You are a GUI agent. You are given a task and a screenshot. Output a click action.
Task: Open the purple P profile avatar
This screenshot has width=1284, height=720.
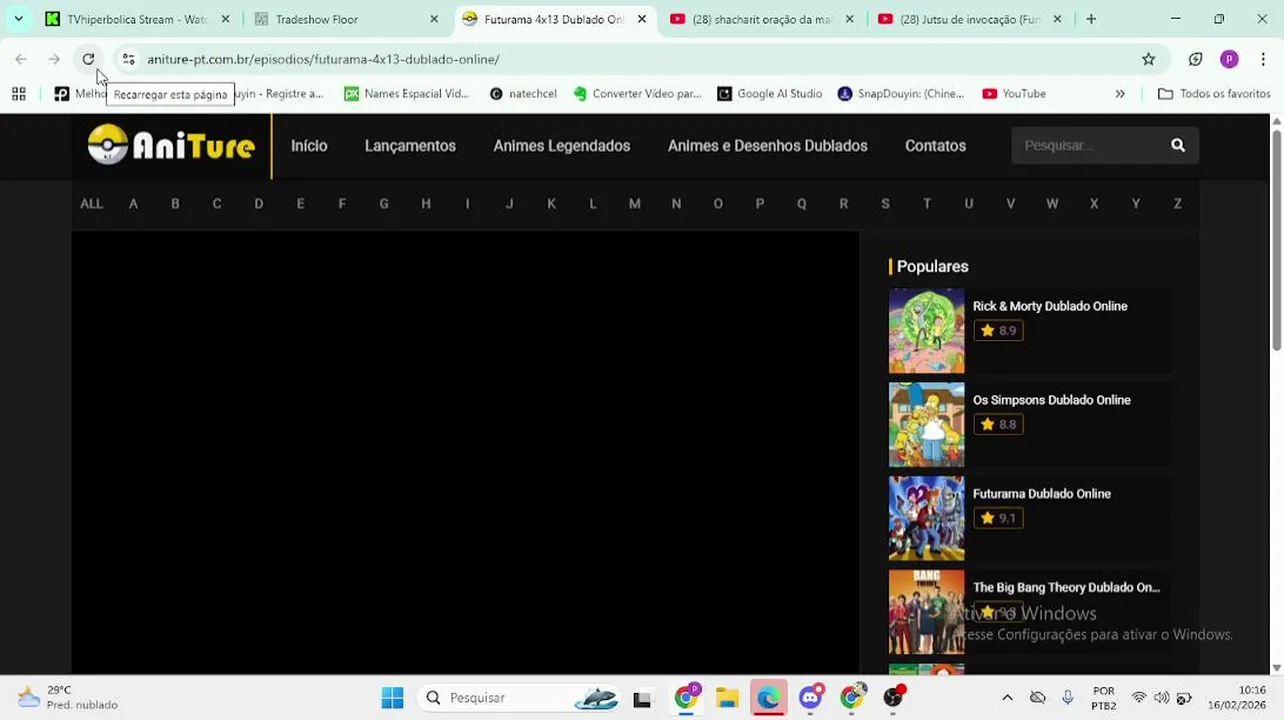pyautogui.click(x=1229, y=59)
